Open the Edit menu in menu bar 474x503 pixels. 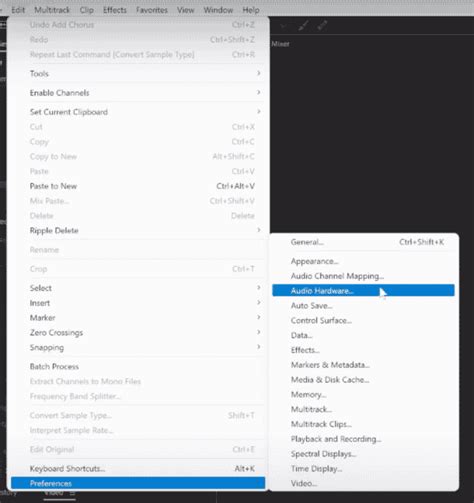point(18,10)
